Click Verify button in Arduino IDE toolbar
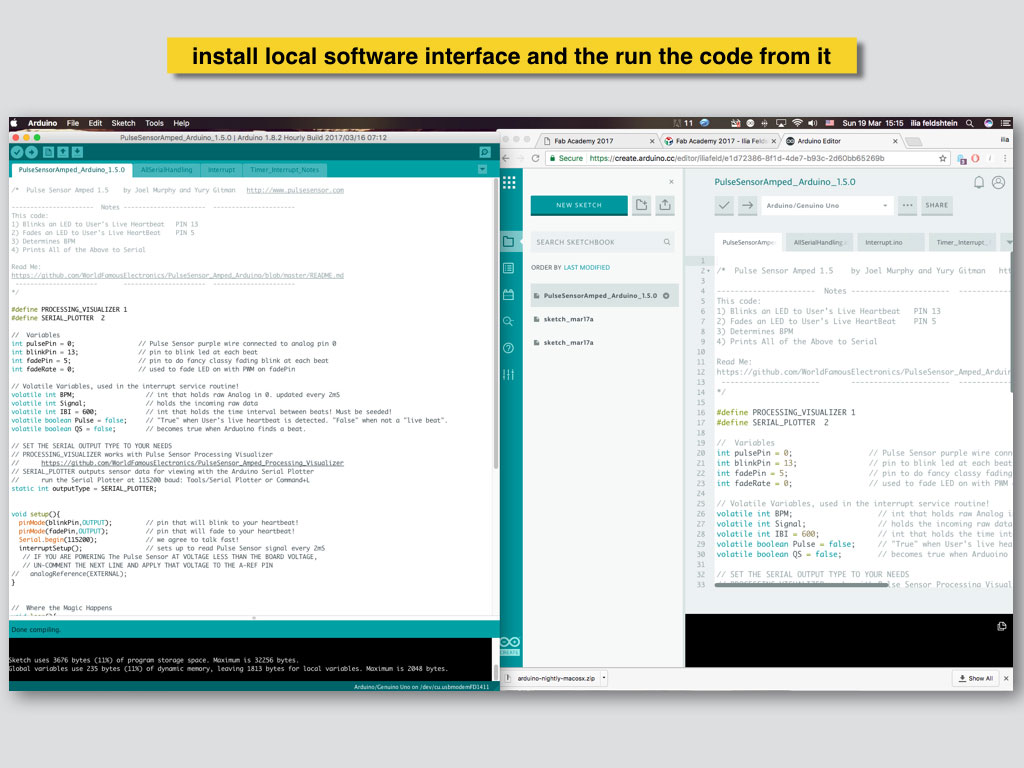 click(17, 152)
